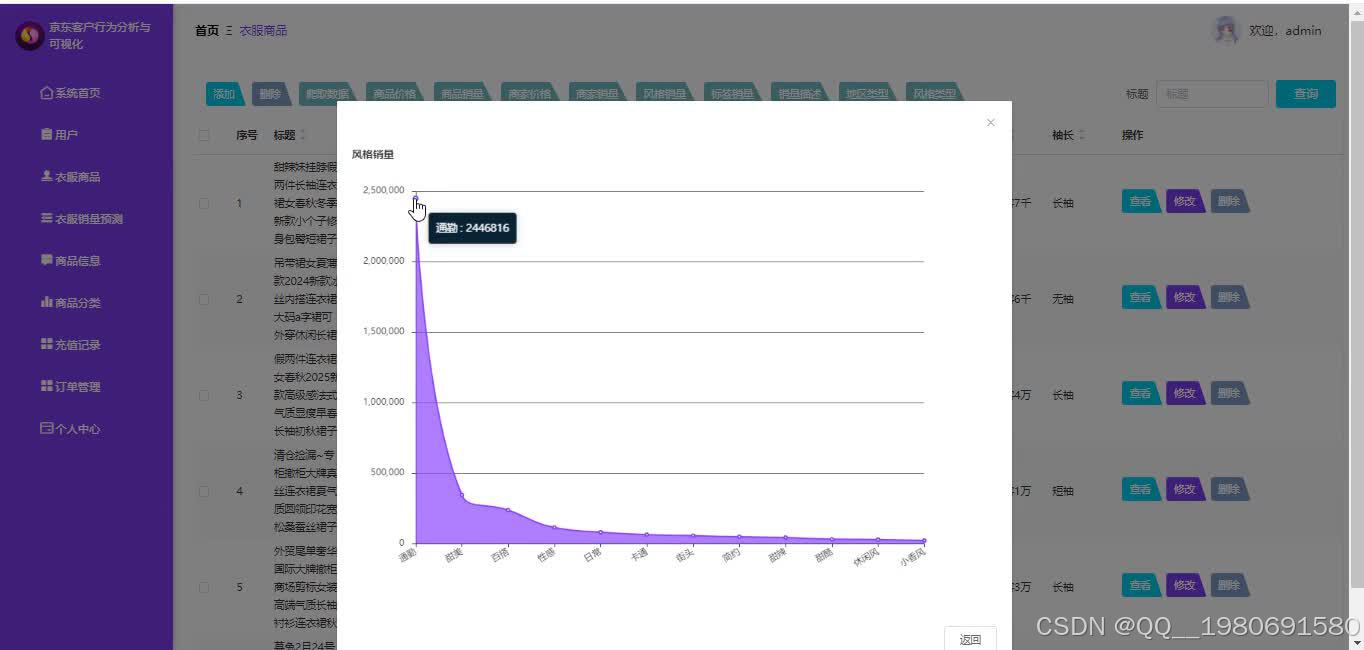Click the chat bubble icon beside 商品信息
The height and width of the screenshot is (650, 1364).
coord(46,260)
